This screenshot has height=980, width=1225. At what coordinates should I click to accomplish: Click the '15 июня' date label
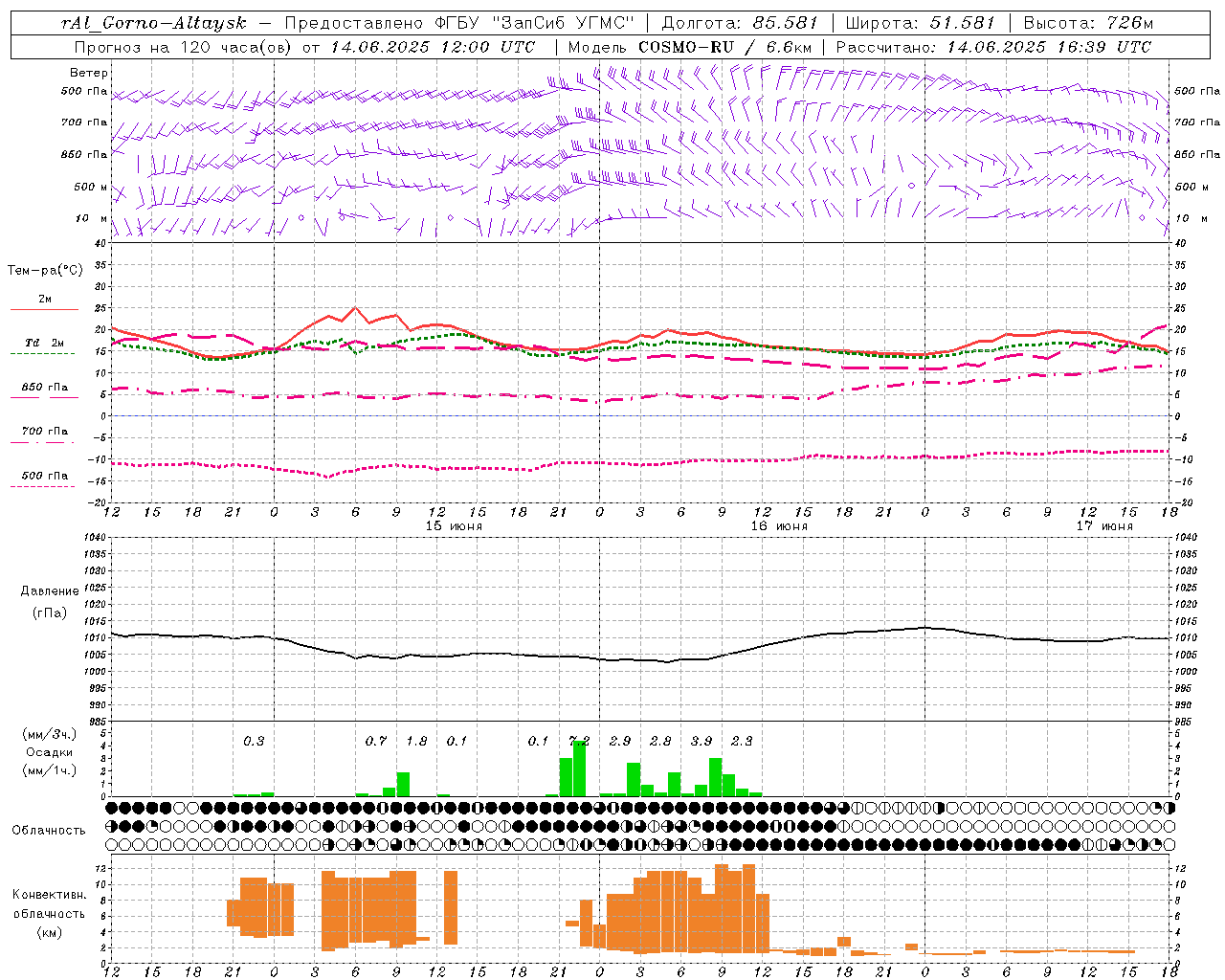point(454,526)
